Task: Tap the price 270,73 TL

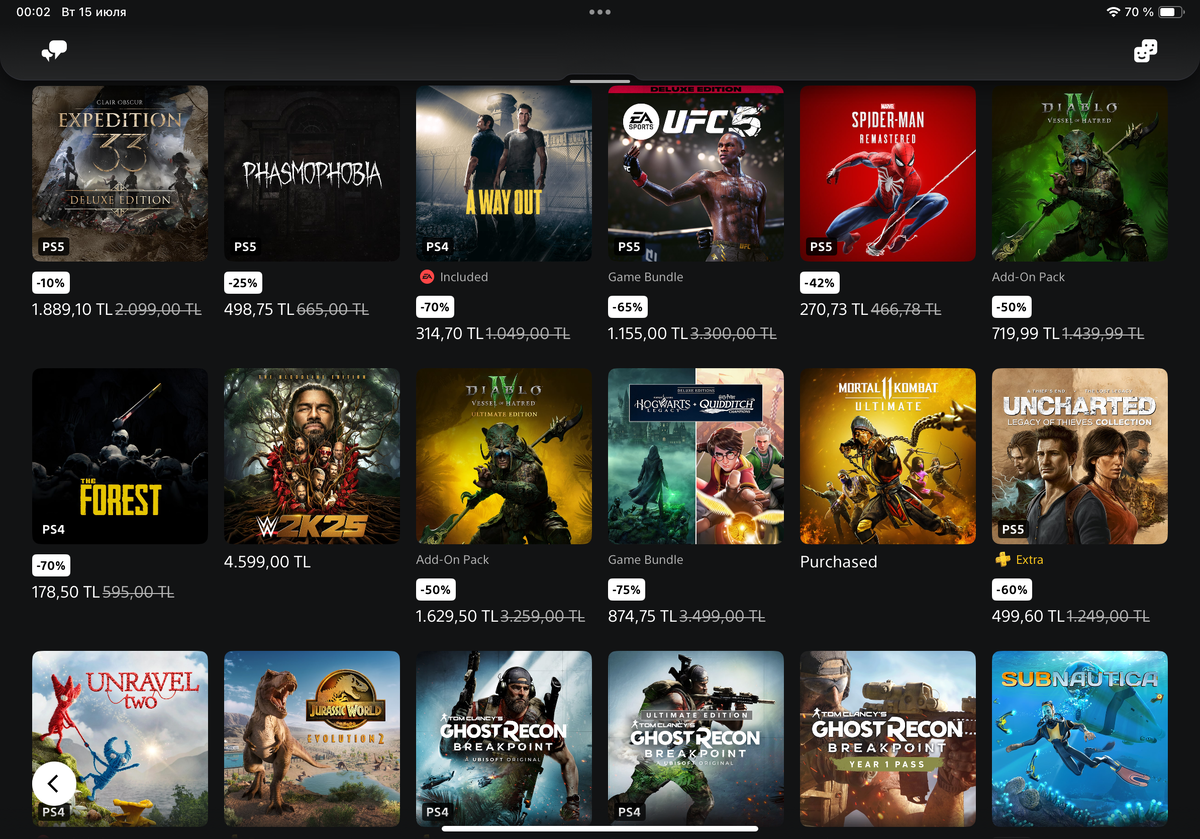Action: 834,310
